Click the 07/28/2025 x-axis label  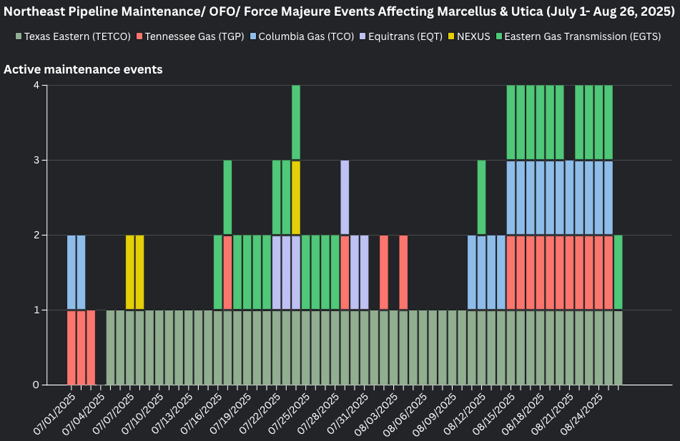(318, 414)
